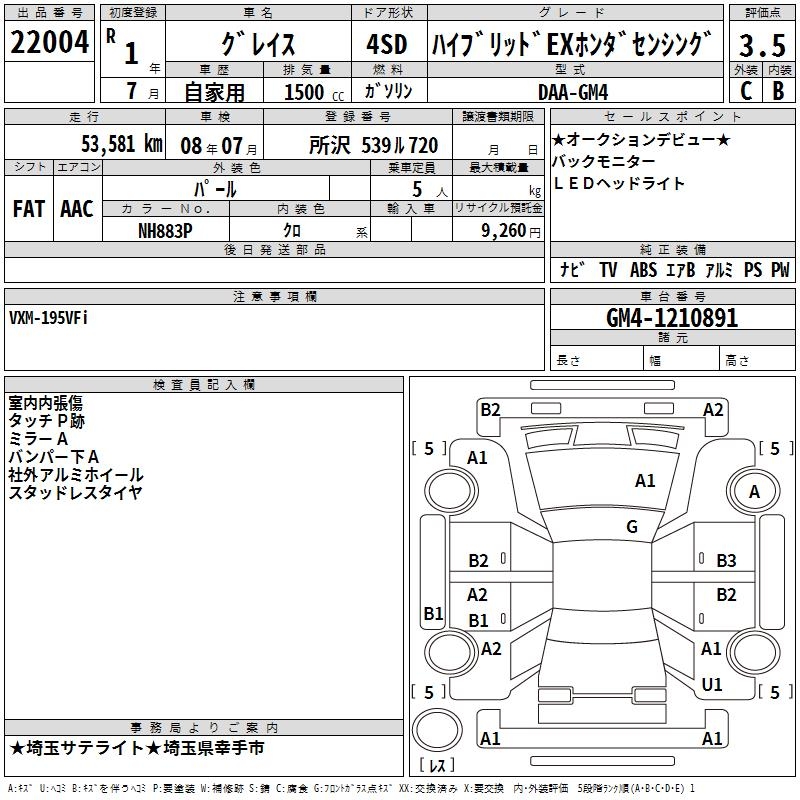Viewport: 800px width, 800px height.
Task: Click the exterior grade C
Action: (746, 91)
